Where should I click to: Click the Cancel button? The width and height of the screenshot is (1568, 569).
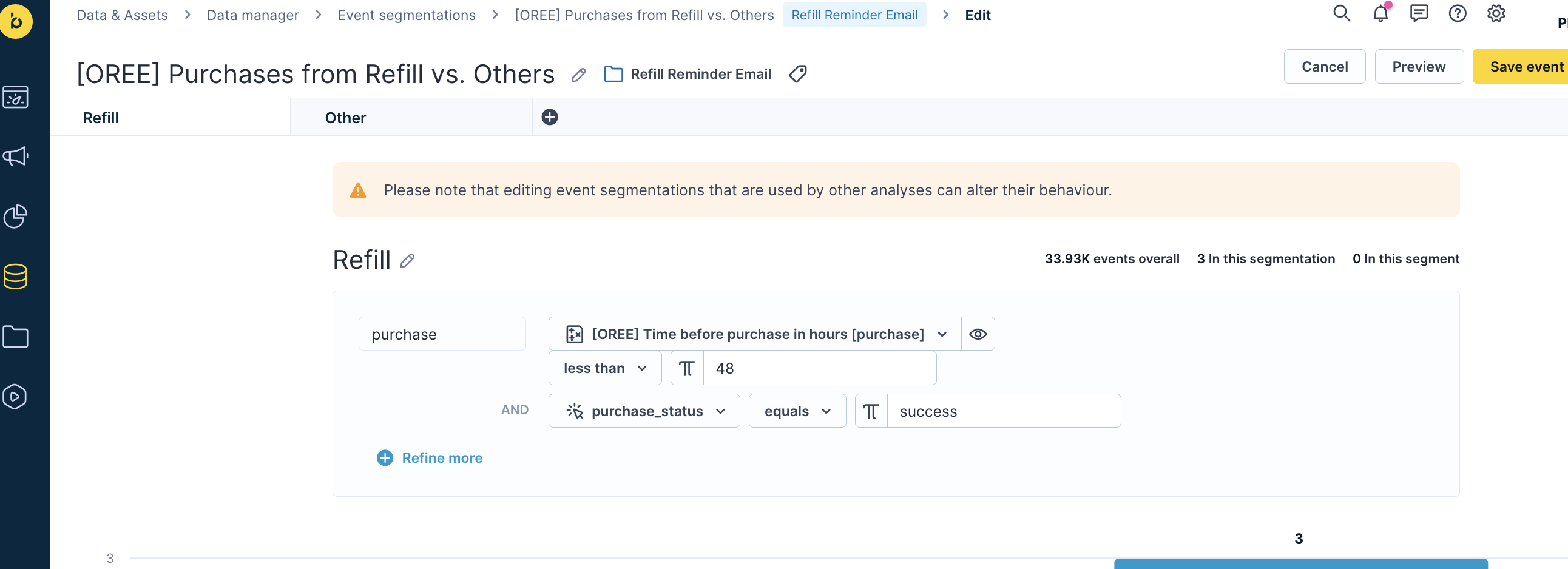(1324, 66)
